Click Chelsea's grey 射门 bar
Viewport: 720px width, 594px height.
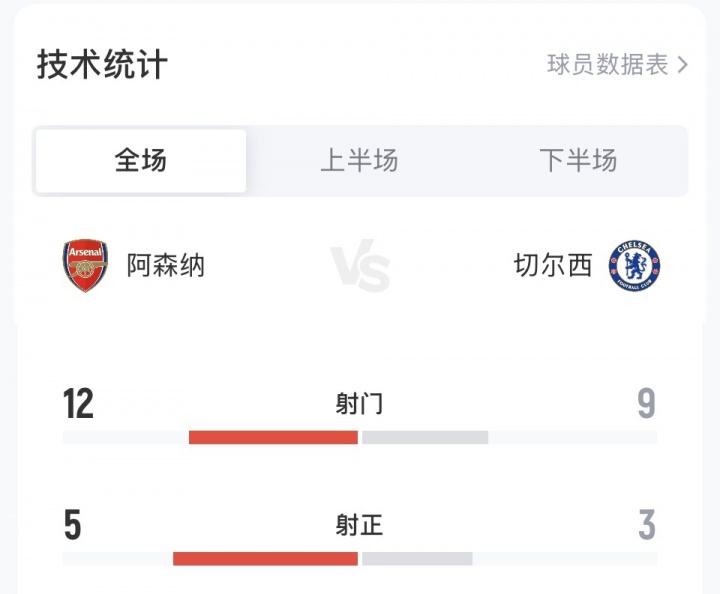[x=425, y=437]
